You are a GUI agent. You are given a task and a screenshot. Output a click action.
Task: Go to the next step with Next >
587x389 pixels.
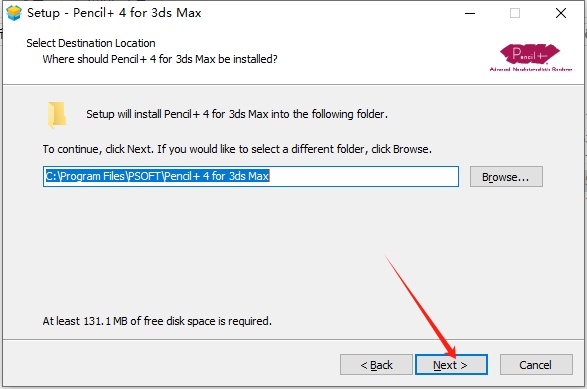pos(451,365)
